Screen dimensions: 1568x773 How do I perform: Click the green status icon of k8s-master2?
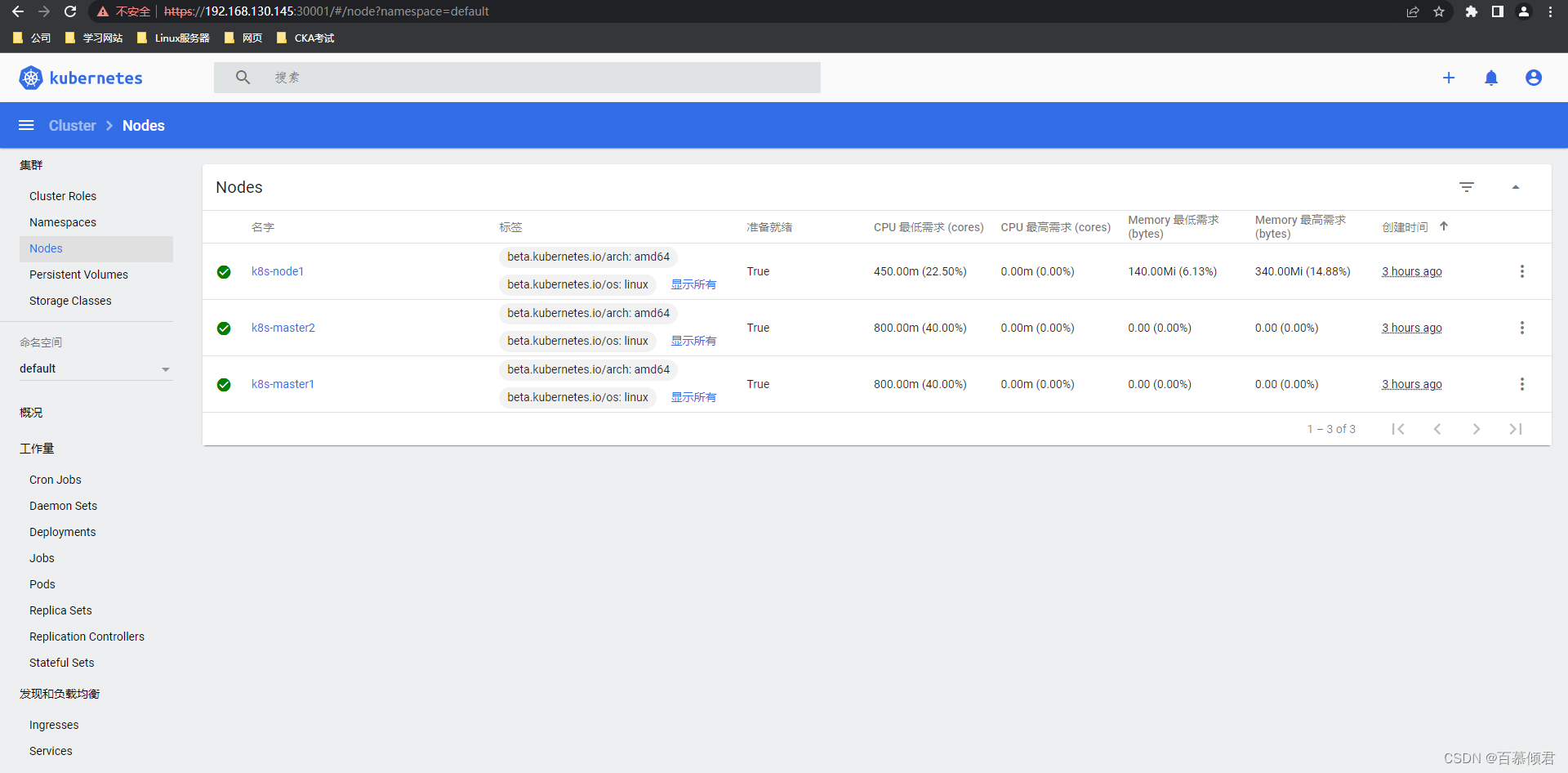[224, 328]
